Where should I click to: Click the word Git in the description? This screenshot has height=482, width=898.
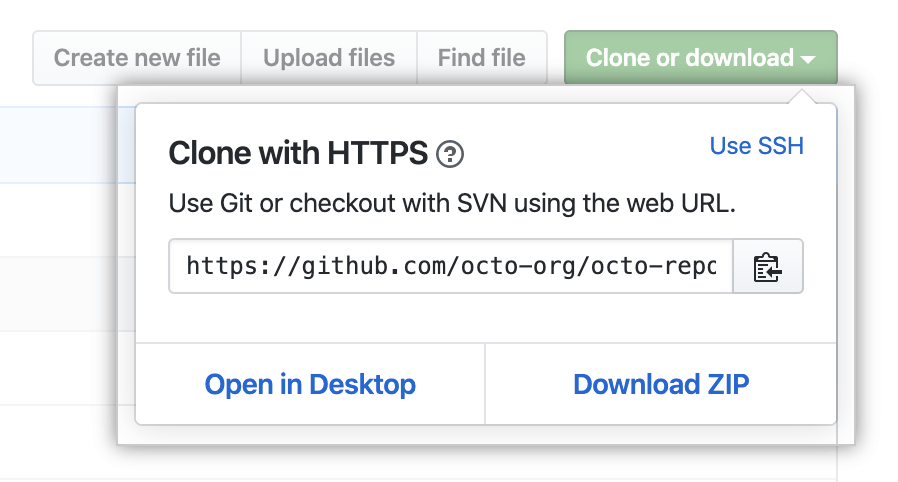pyautogui.click(x=232, y=207)
